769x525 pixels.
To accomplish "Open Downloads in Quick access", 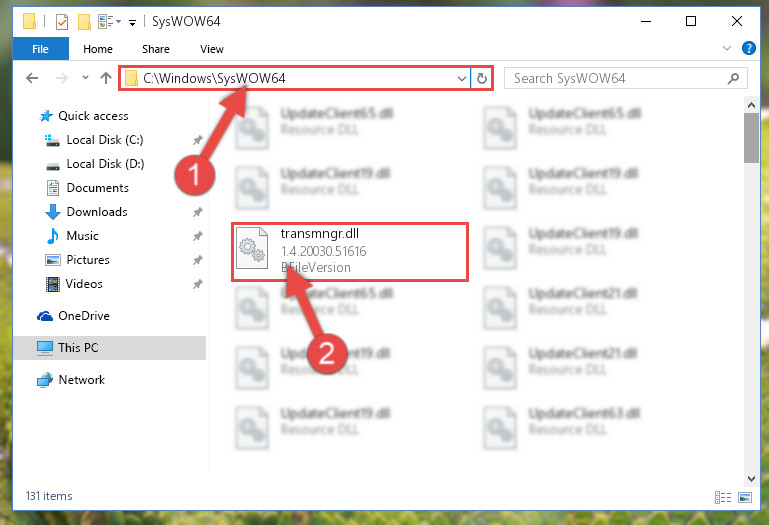I will pyautogui.click(x=97, y=212).
